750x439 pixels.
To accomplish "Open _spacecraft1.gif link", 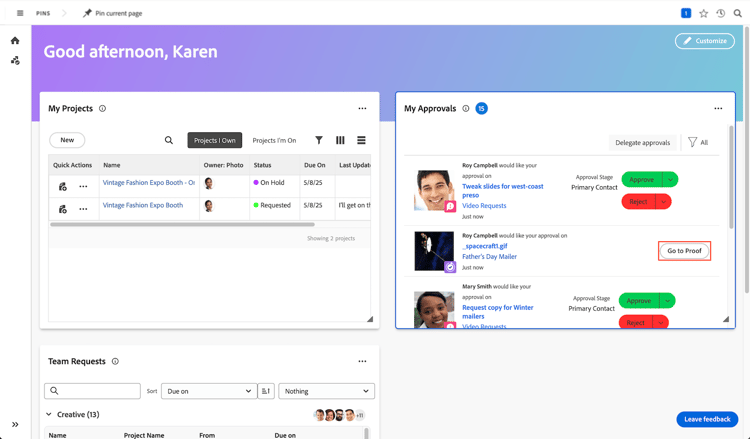I will [x=485, y=246].
